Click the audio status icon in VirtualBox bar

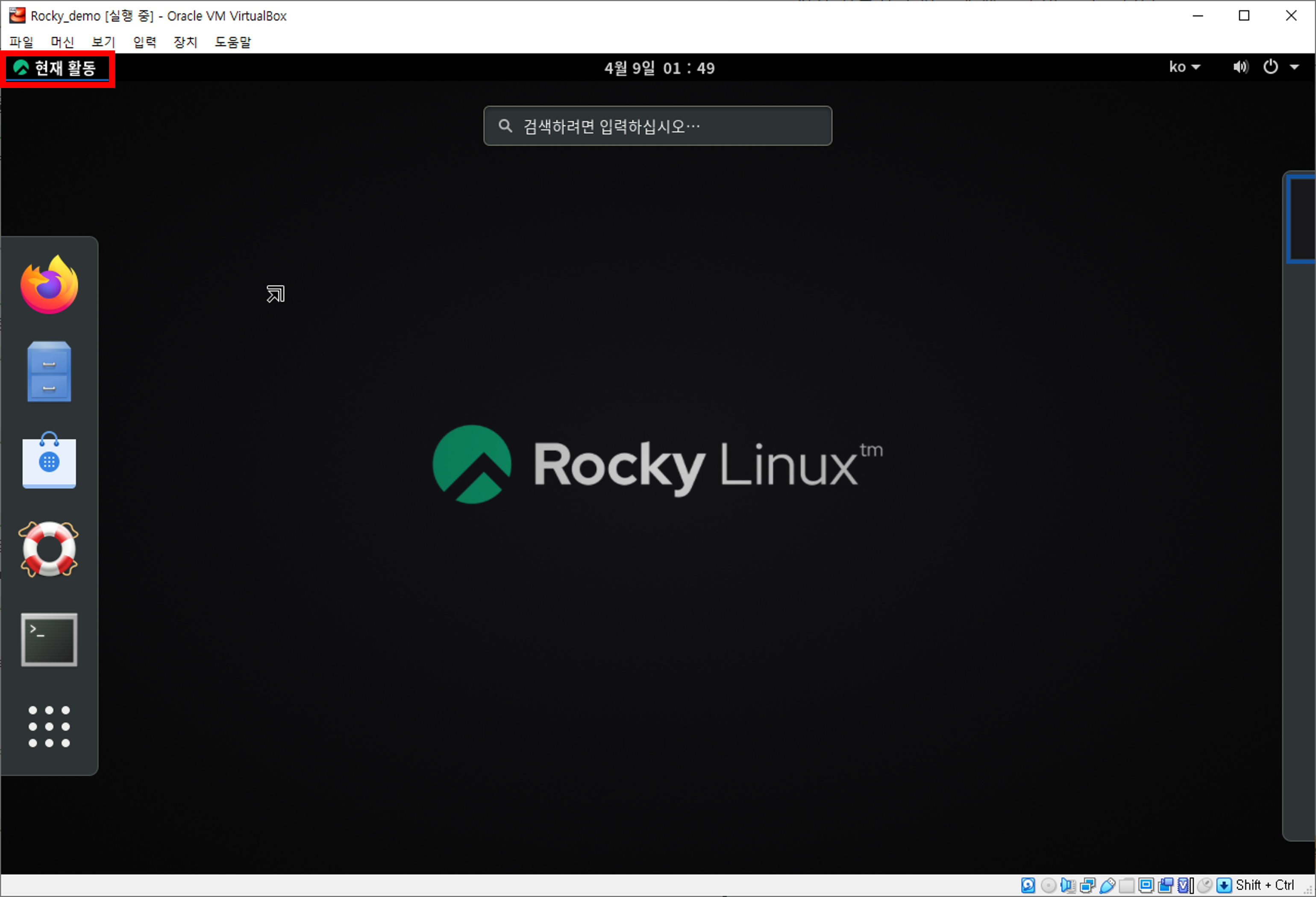(x=1067, y=885)
